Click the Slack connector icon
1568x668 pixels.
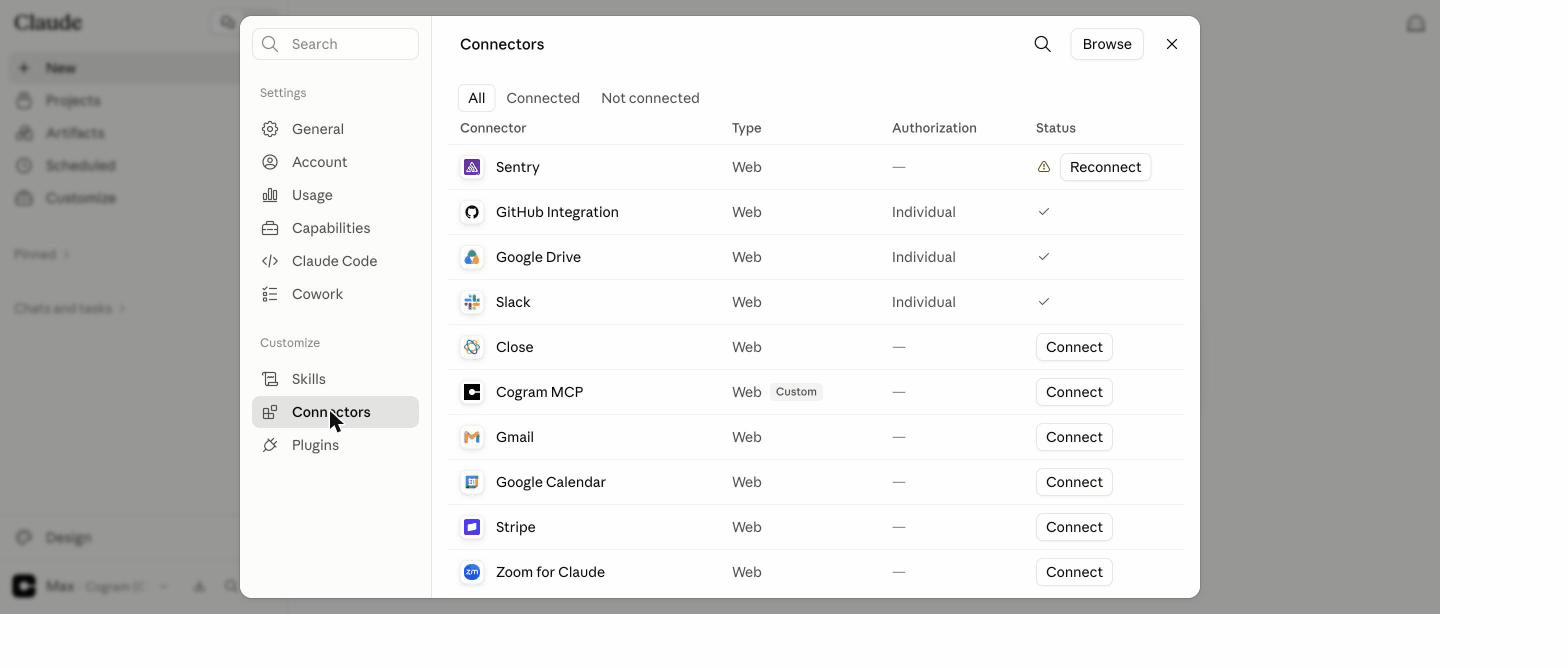pyautogui.click(x=472, y=302)
